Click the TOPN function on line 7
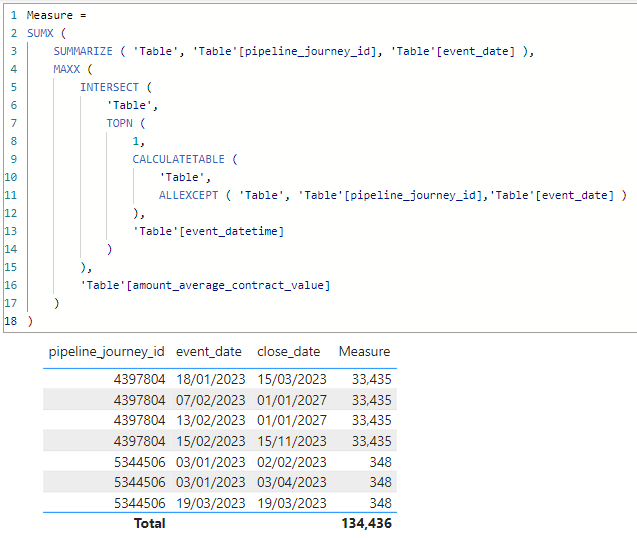637x538 pixels. pos(119,123)
